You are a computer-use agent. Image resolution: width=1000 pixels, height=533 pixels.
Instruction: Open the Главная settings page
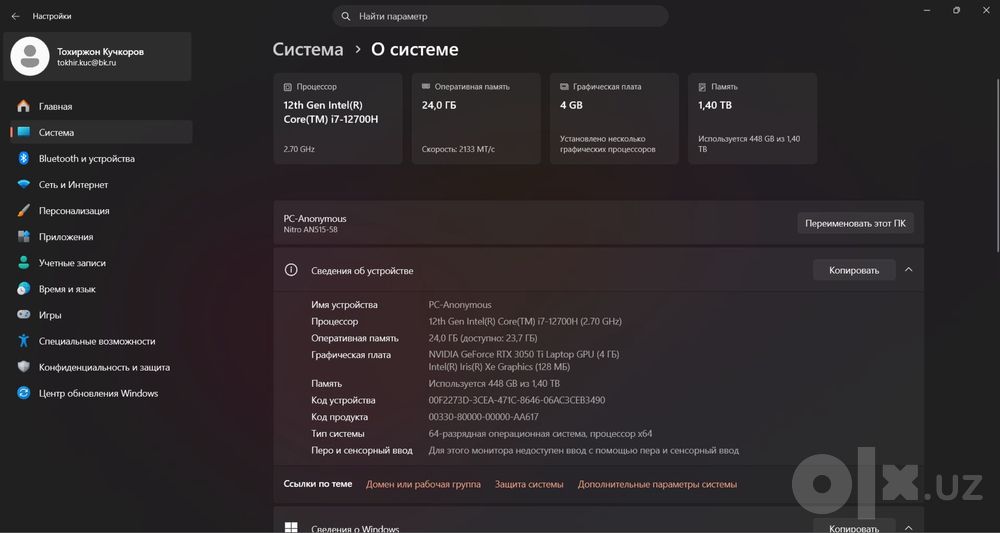click(101, 106)
